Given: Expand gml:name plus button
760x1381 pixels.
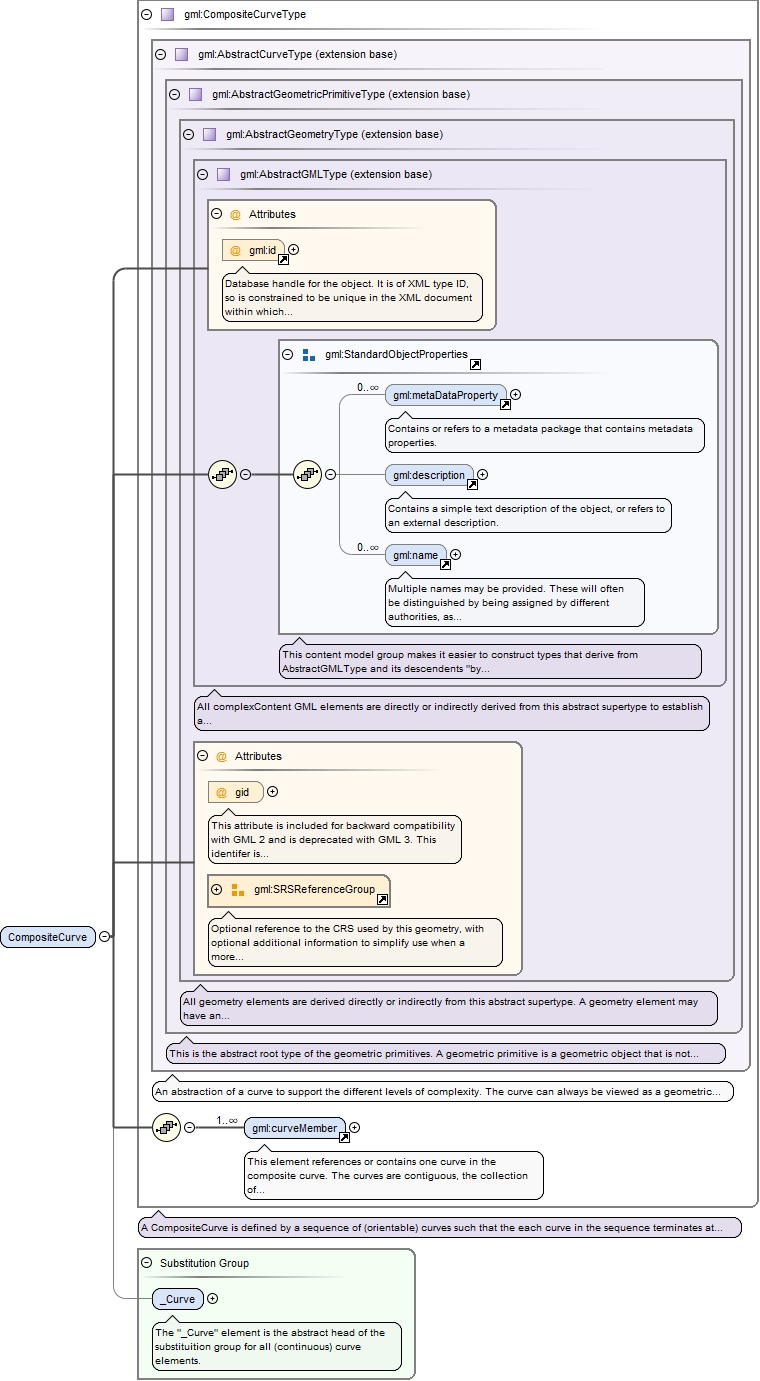Looking at the screenshot, I should coord(455,554).
